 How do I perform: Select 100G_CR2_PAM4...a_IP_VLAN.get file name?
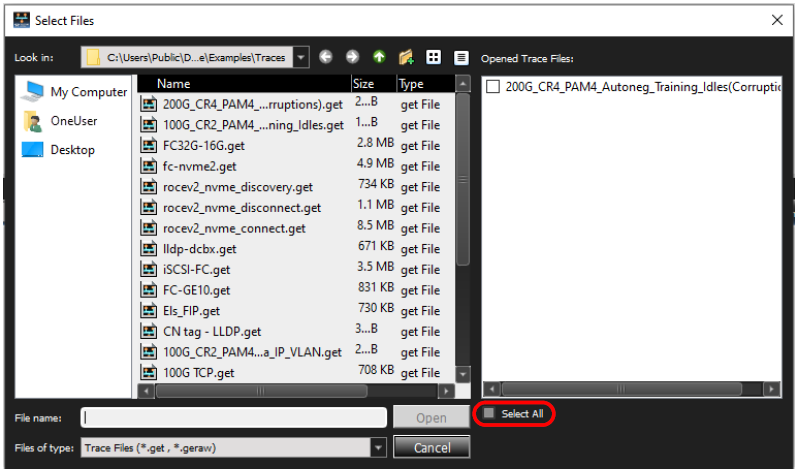[252, 352]
